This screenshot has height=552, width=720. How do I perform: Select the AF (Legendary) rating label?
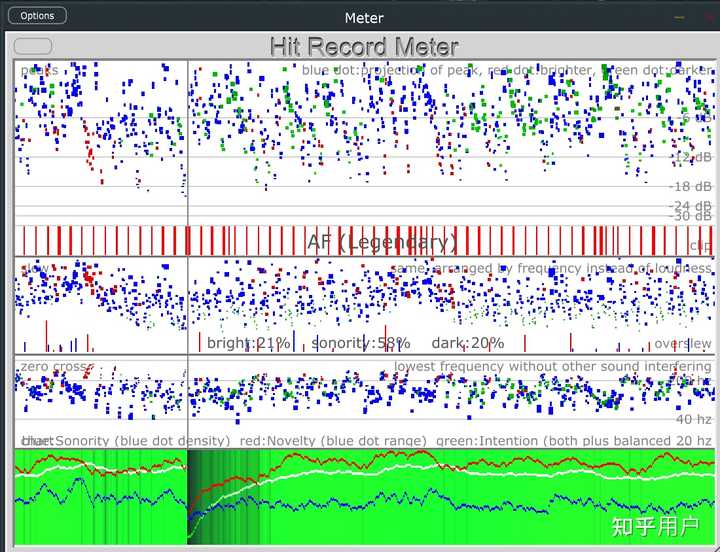(x=382, y=242)
